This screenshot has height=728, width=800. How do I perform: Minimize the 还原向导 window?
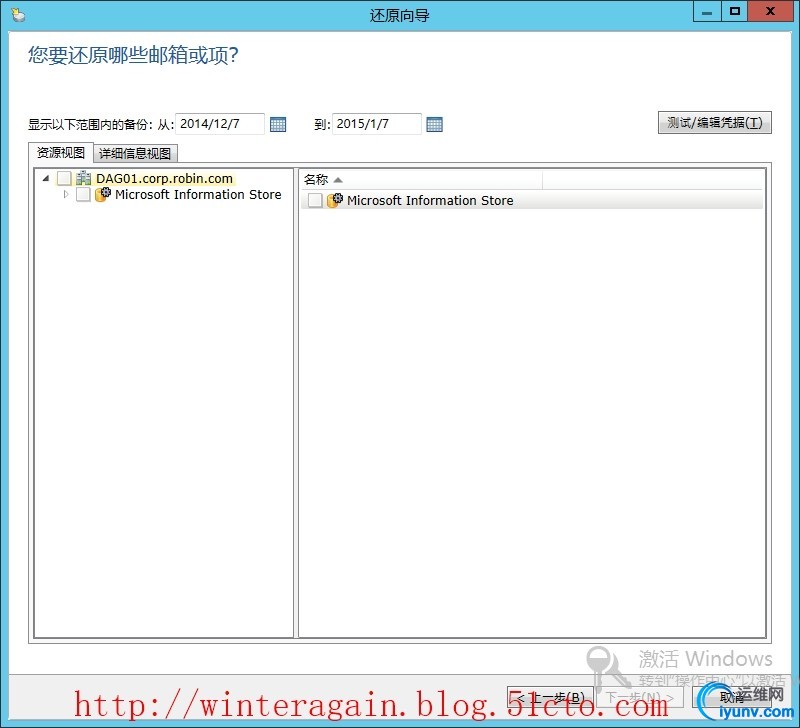(707, 12)
